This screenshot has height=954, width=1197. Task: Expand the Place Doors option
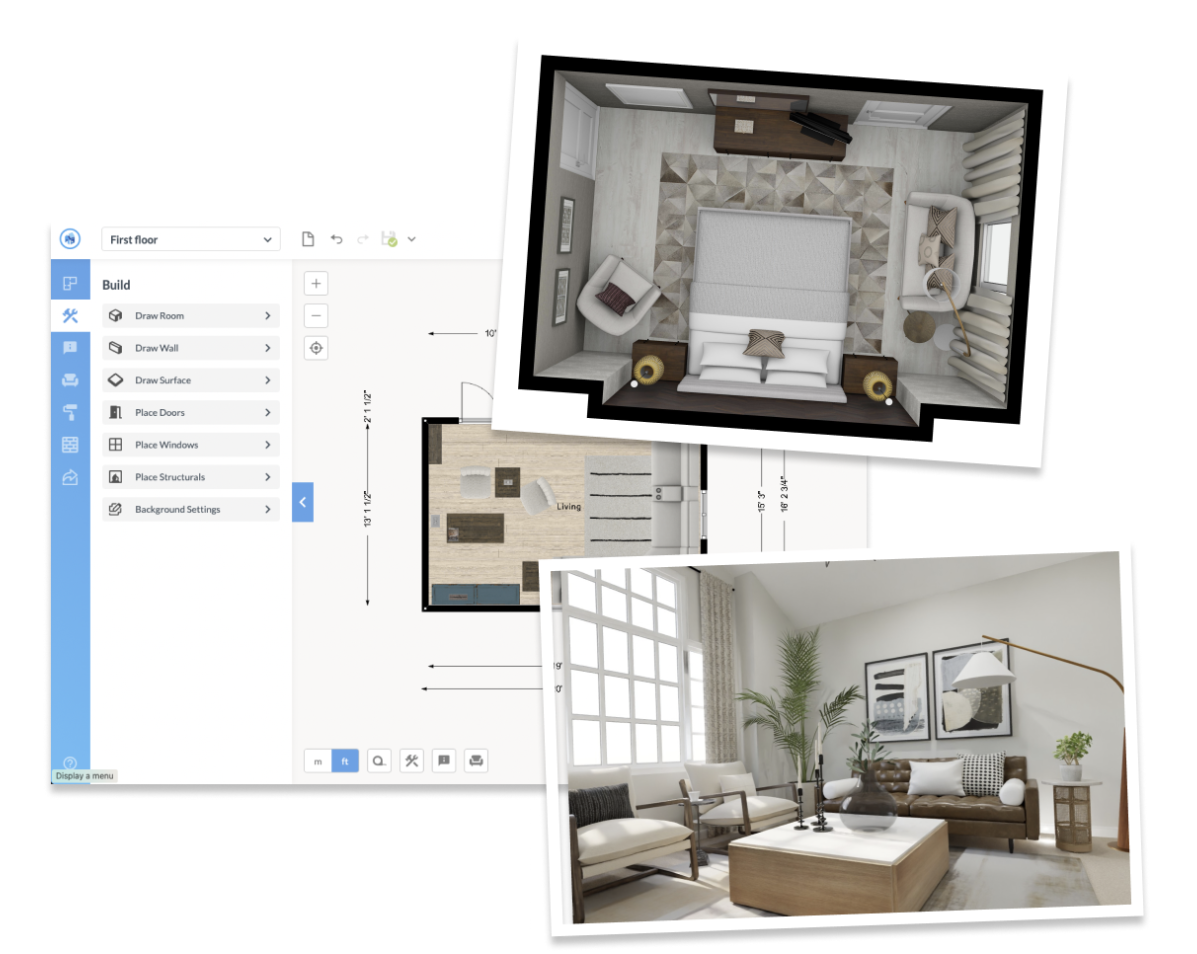(191, 412)
